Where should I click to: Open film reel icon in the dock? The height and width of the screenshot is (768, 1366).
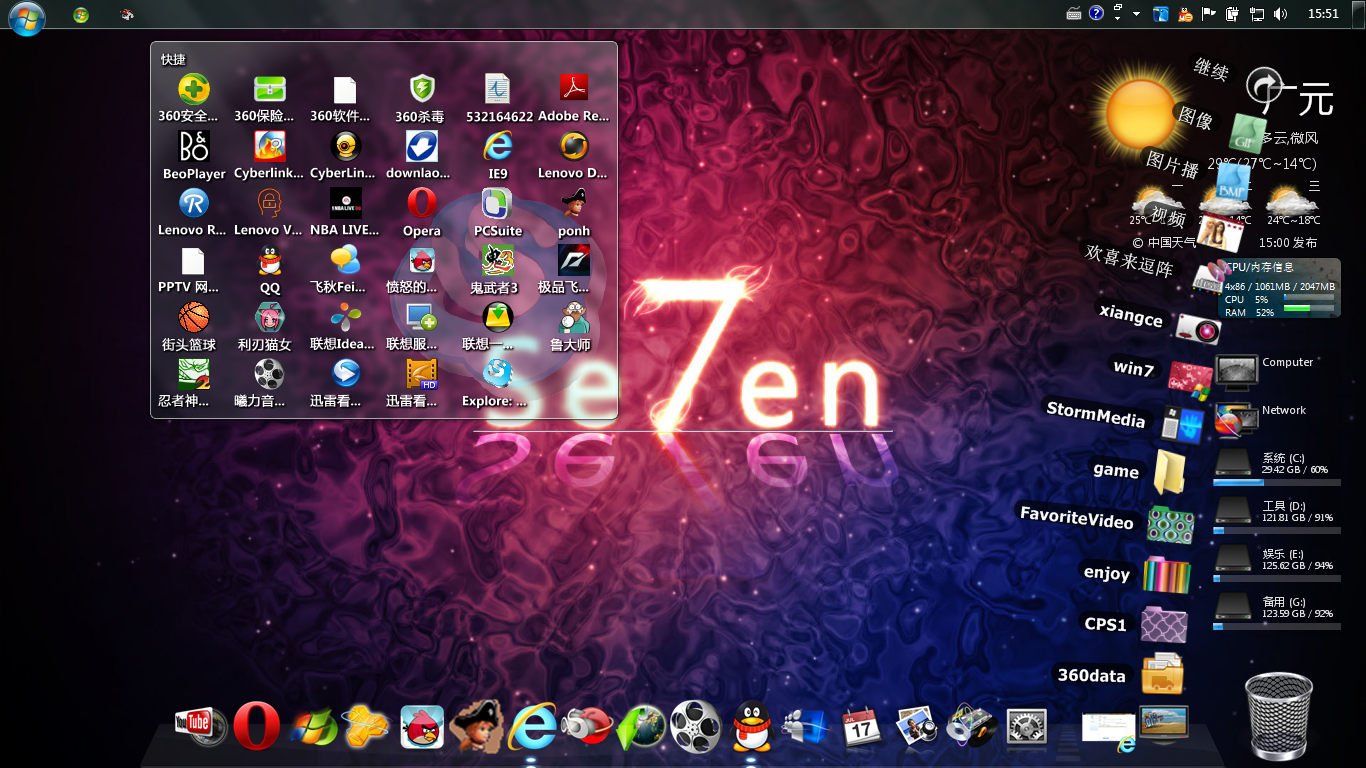coord(695,726)
